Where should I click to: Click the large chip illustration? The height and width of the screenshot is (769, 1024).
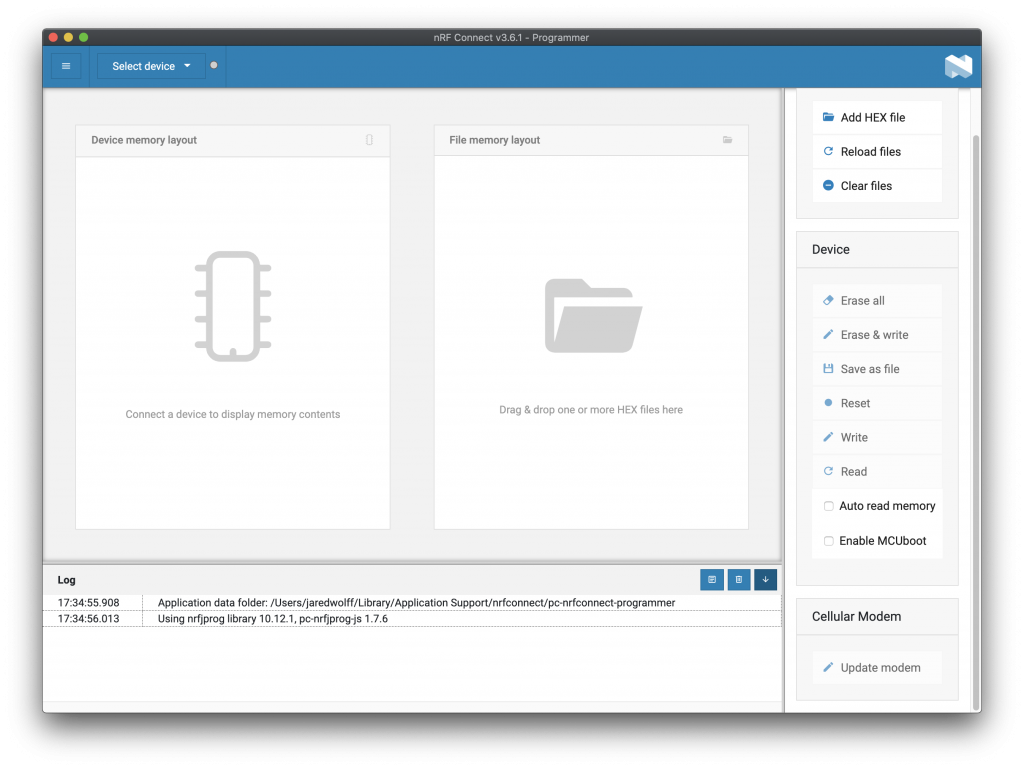[233, 306]
